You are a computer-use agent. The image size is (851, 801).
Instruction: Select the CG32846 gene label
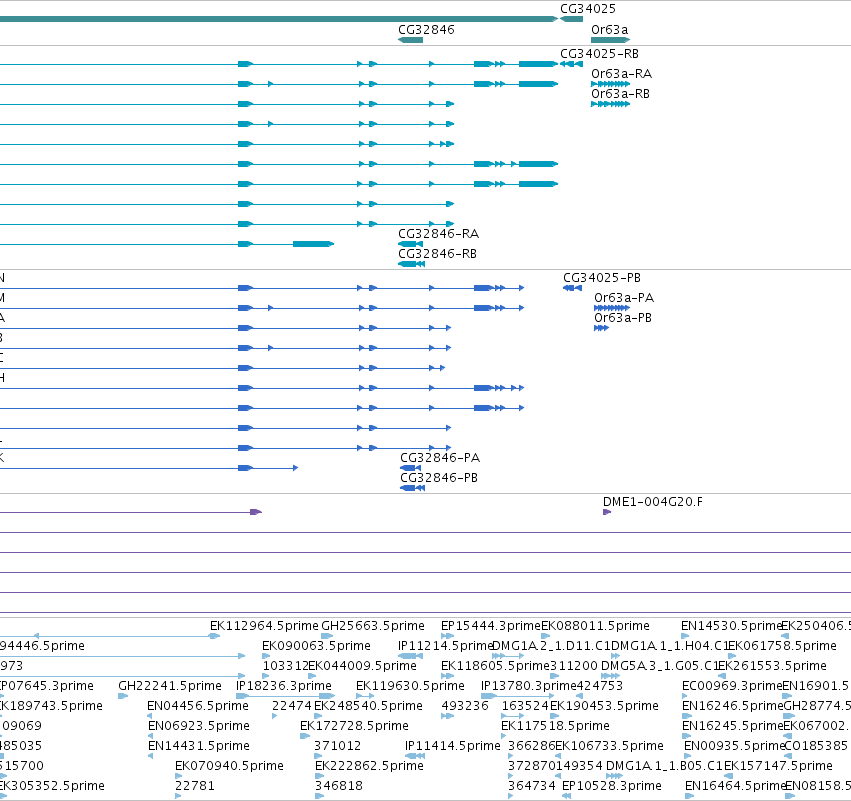(426, 30)
